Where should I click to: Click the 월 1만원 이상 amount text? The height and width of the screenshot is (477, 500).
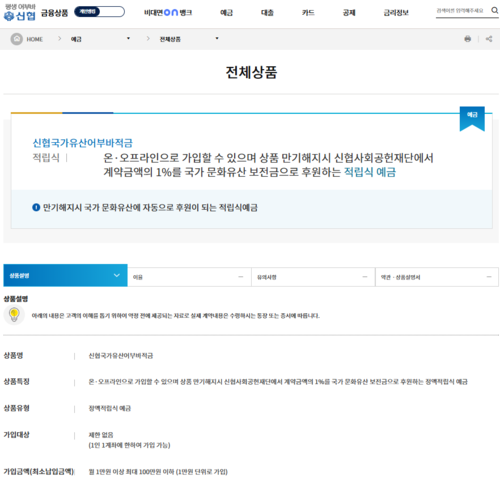coord(158,472)
